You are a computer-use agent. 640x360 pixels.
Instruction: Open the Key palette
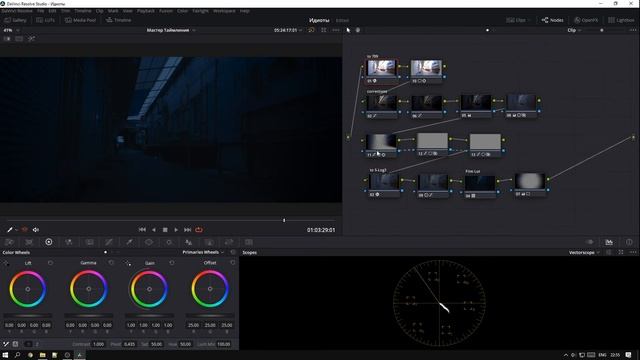[x=209, y=242]
